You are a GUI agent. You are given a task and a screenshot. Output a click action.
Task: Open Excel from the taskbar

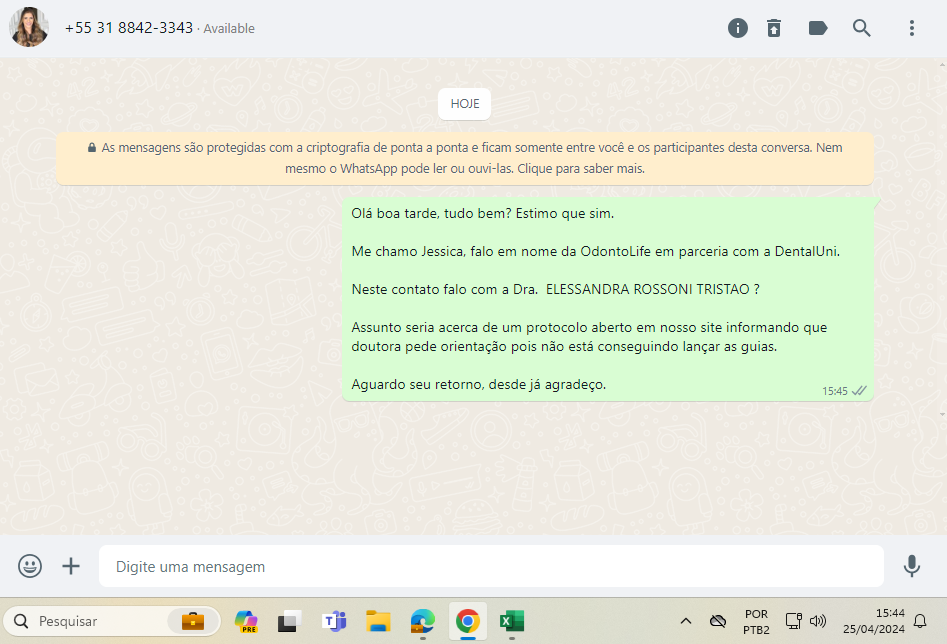coord(512,621)
